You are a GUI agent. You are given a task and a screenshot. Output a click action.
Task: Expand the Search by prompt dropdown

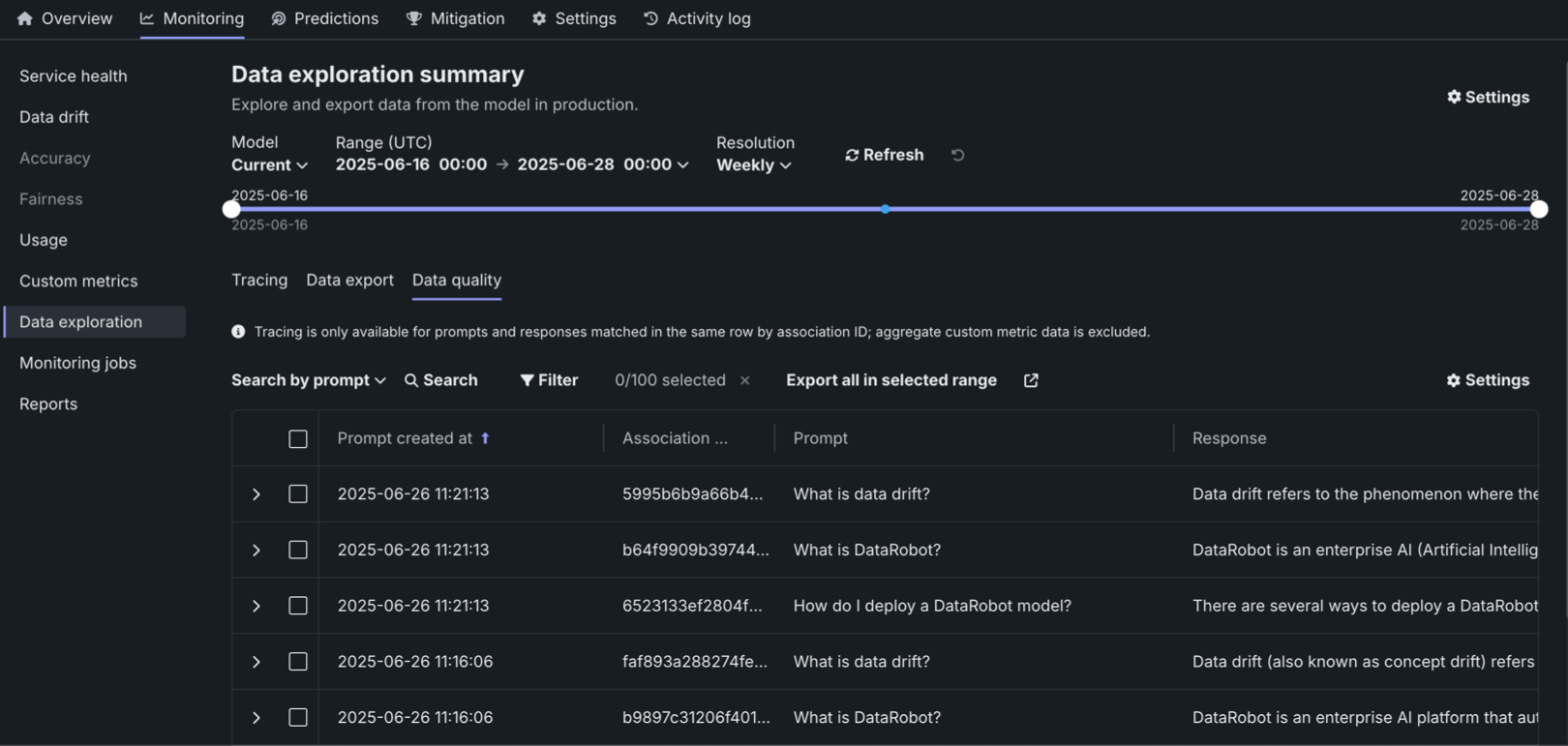[308, 380]
